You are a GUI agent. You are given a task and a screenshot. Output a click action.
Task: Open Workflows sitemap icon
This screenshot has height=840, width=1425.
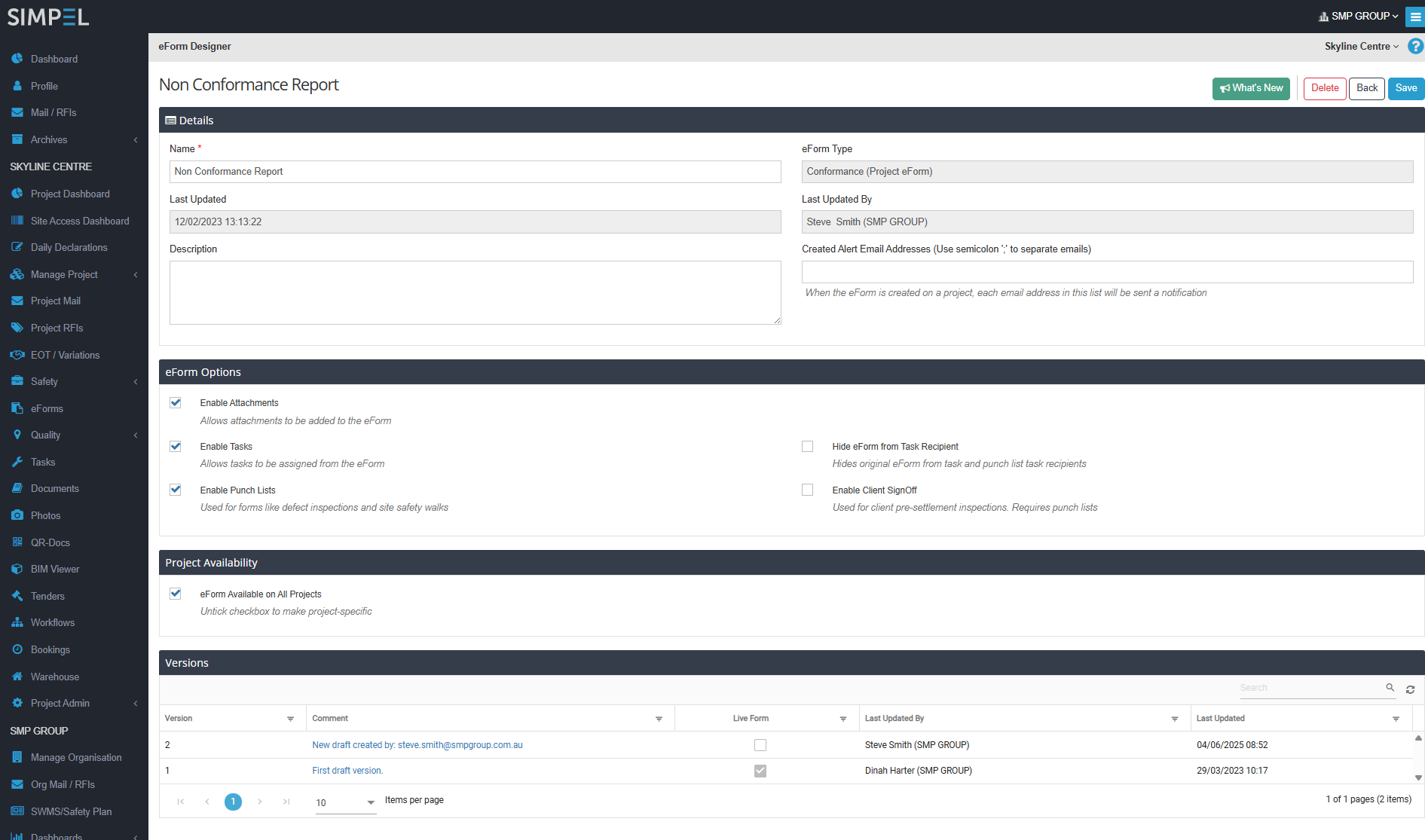(x=17, y=622)
